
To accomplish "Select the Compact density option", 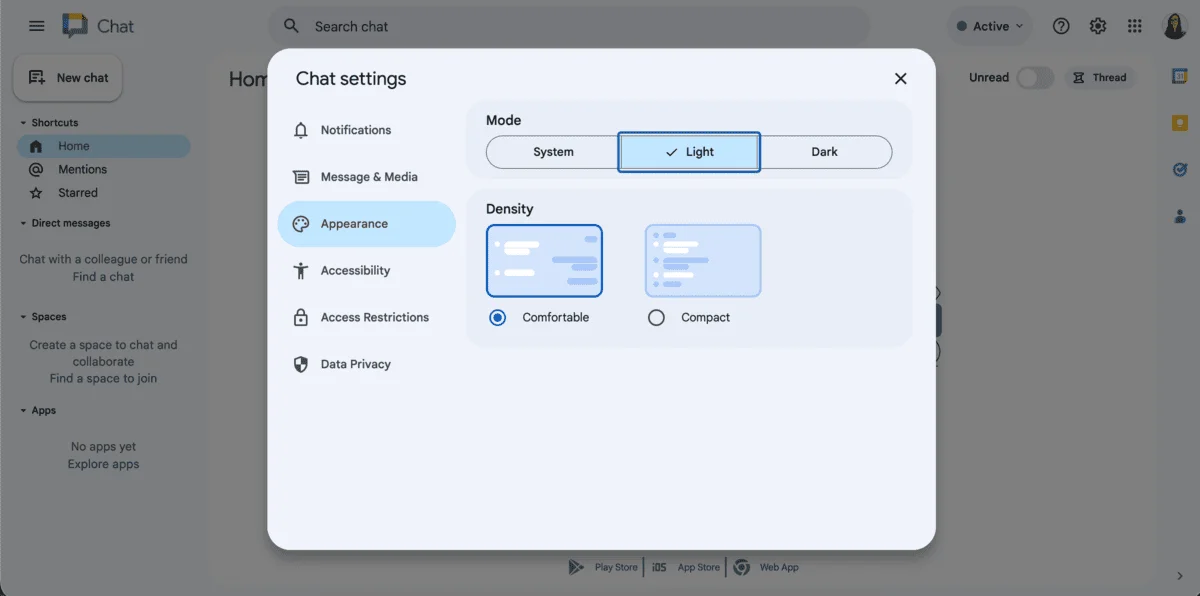I will point(656,317).
